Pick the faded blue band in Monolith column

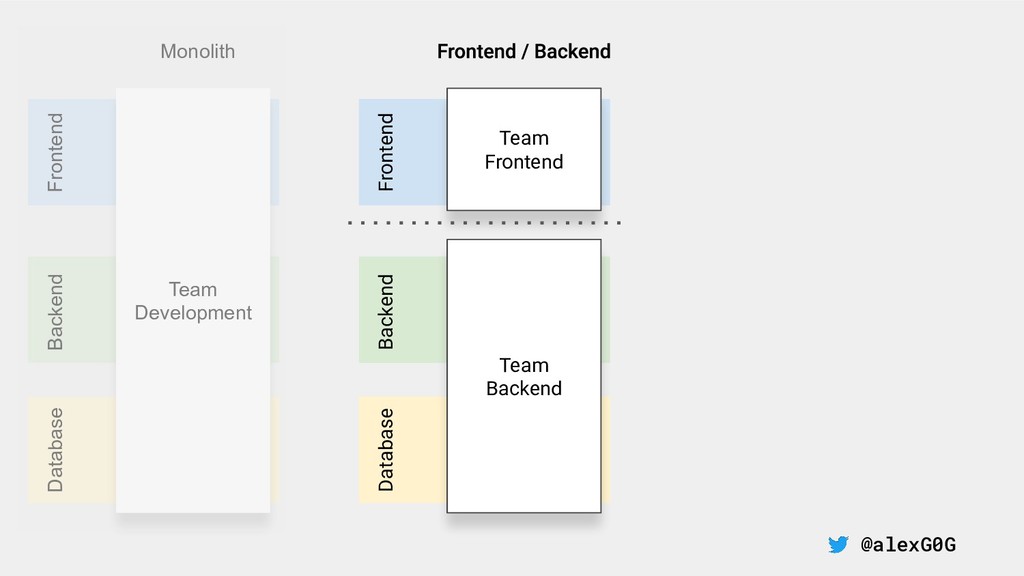[88, 152]
